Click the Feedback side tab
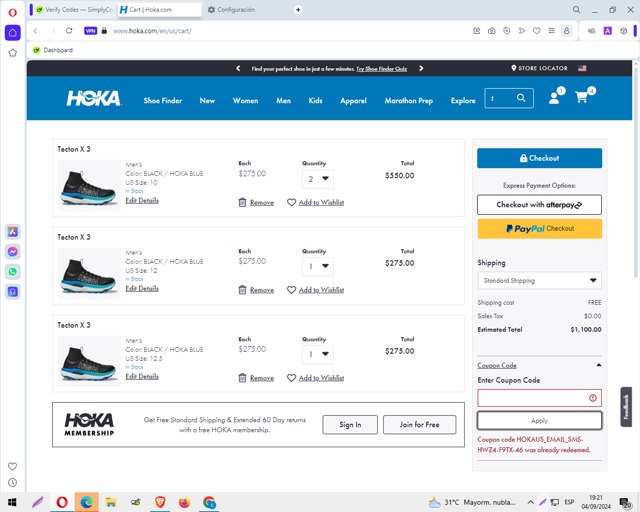 coord(626,407)
